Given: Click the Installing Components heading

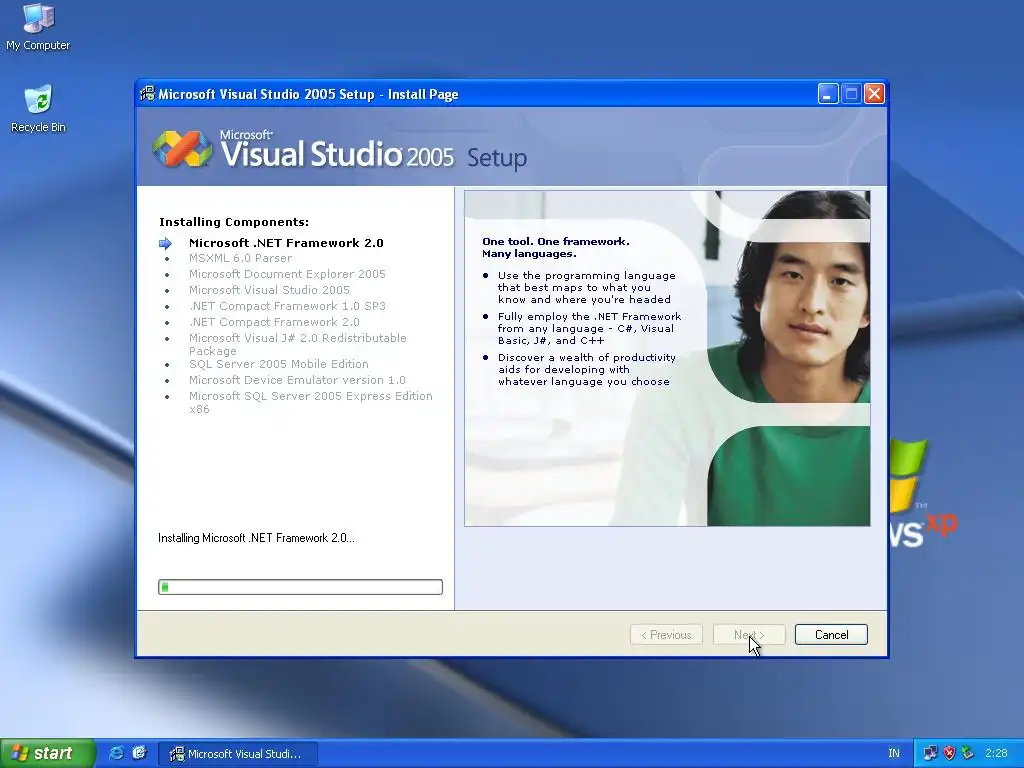Looking at the screenshot, I should pos(234,222).
